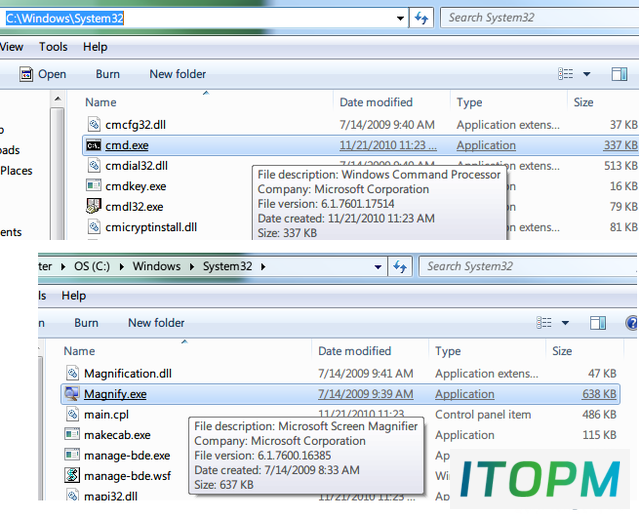The width and height of the screenshot is (640, 519).
Task: Select makecab.exe file name
Action: pos(117,435)
